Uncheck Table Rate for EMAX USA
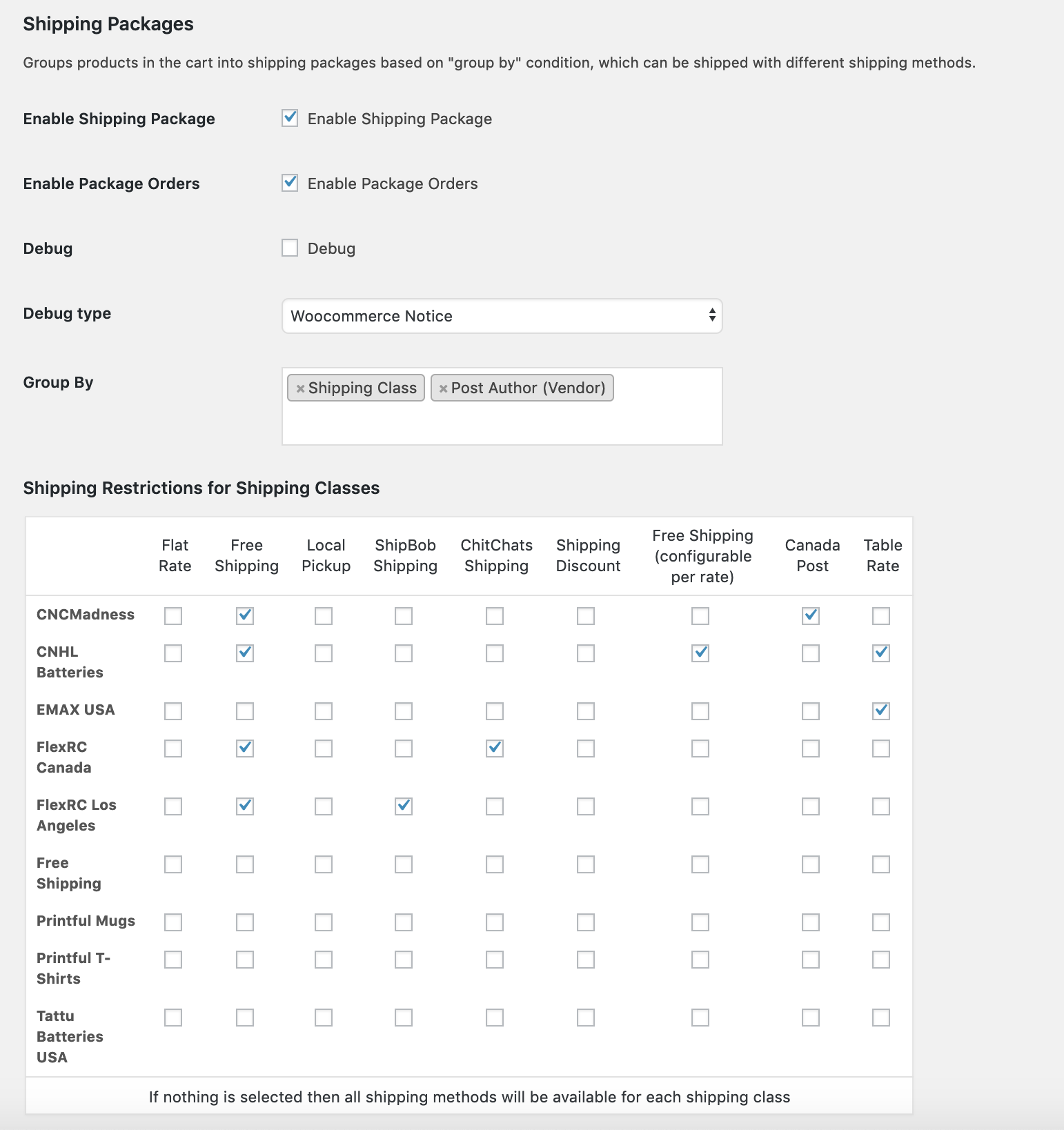The image size is (1064, 1130). [x=880, y=711]
